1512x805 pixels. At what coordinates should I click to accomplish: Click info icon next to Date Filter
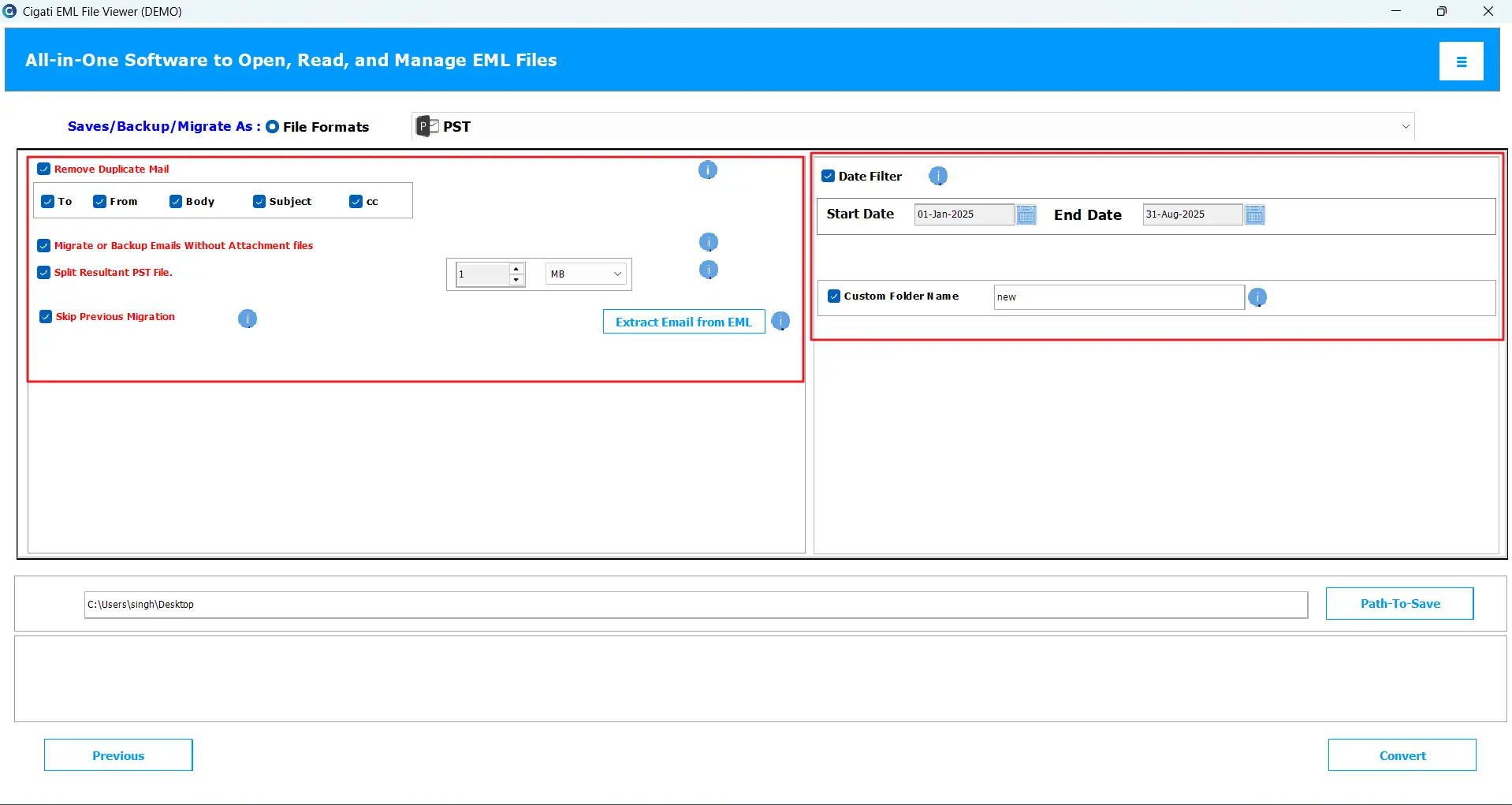pos(937,176)
